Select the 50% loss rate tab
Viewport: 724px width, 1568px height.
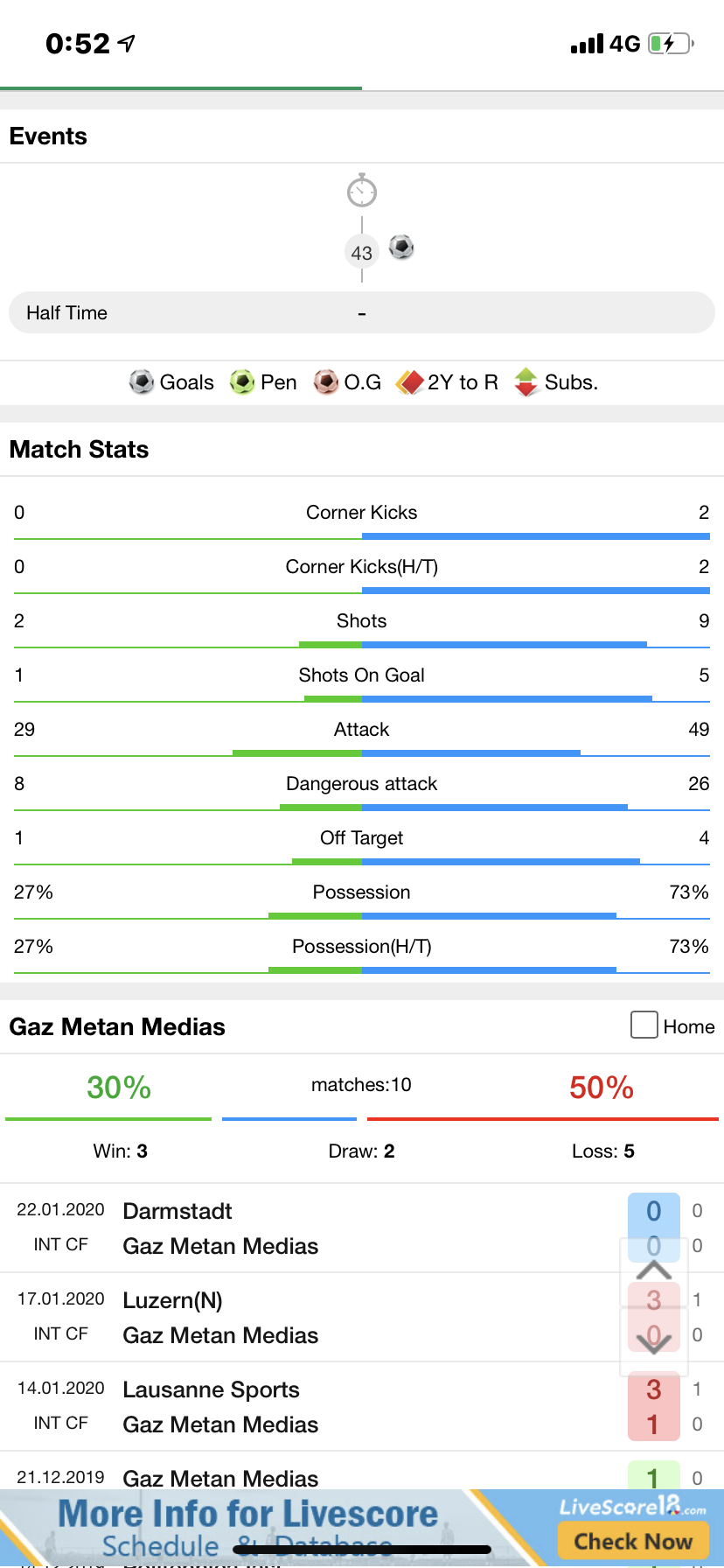tap(602, 1088)
